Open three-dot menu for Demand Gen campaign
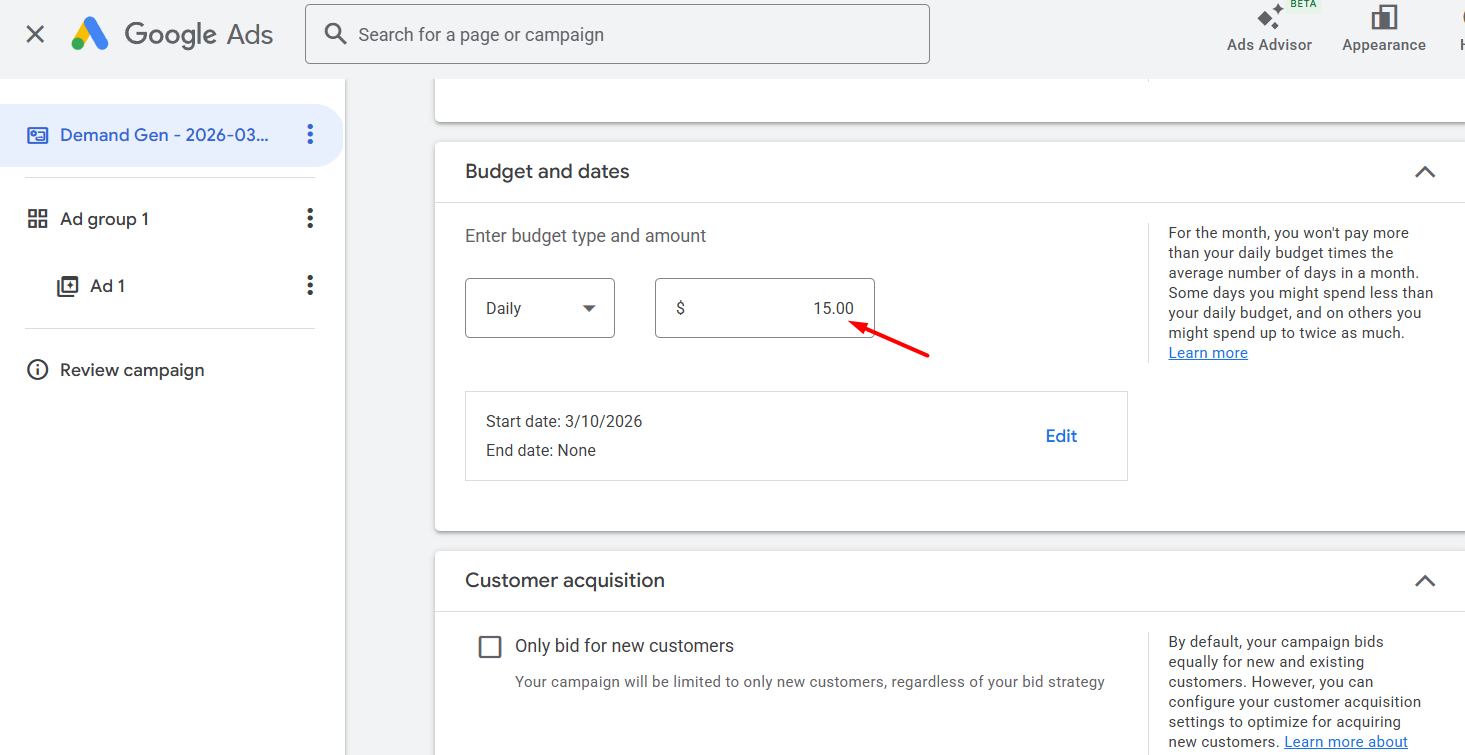The image size is (1465, 755). (x=310, y=134)
